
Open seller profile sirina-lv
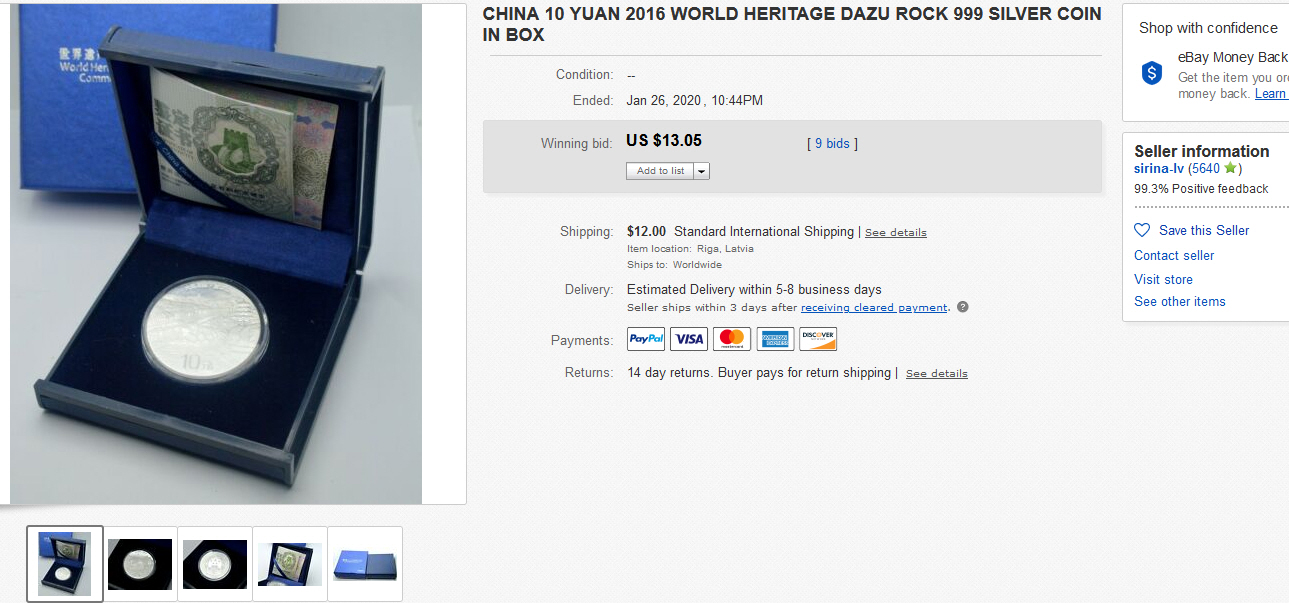(x=1159, y=169)
